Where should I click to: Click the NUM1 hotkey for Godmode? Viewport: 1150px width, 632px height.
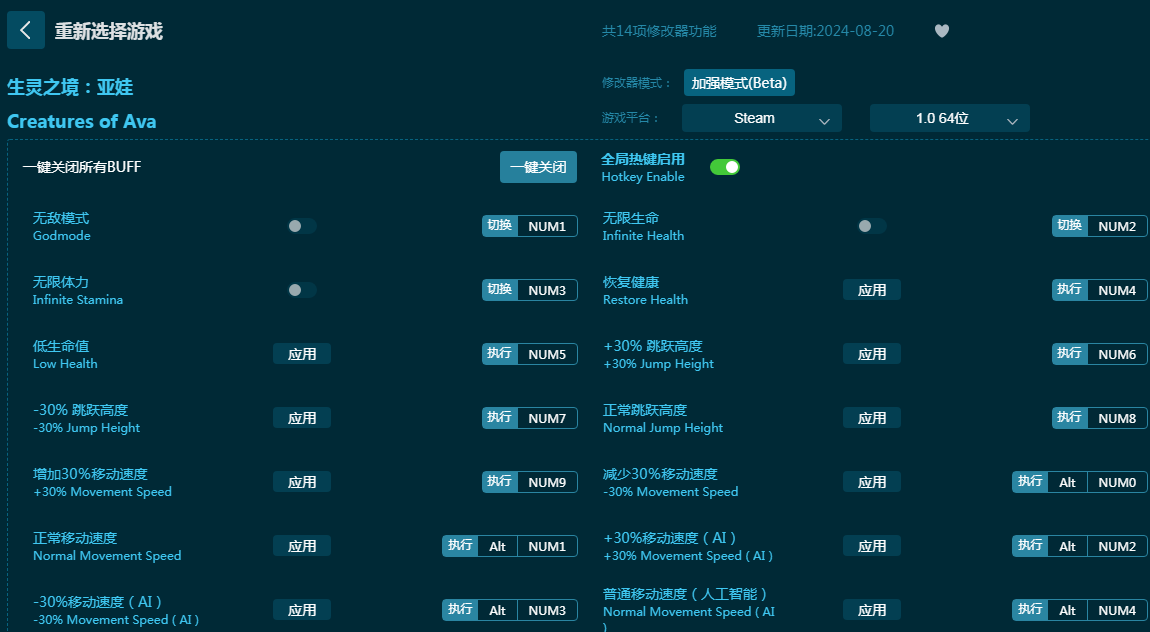point(547,226)
